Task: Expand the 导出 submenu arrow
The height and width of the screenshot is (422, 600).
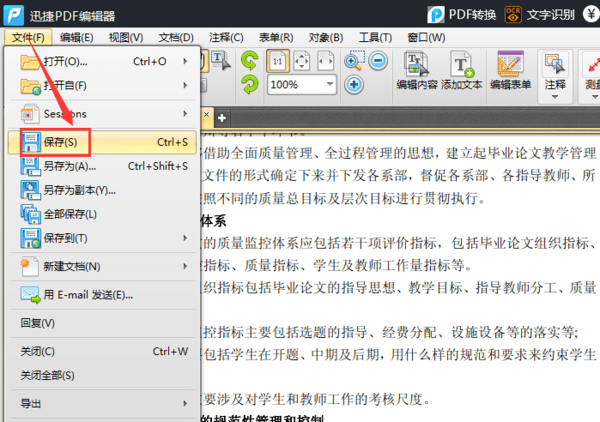Action: 185,403
